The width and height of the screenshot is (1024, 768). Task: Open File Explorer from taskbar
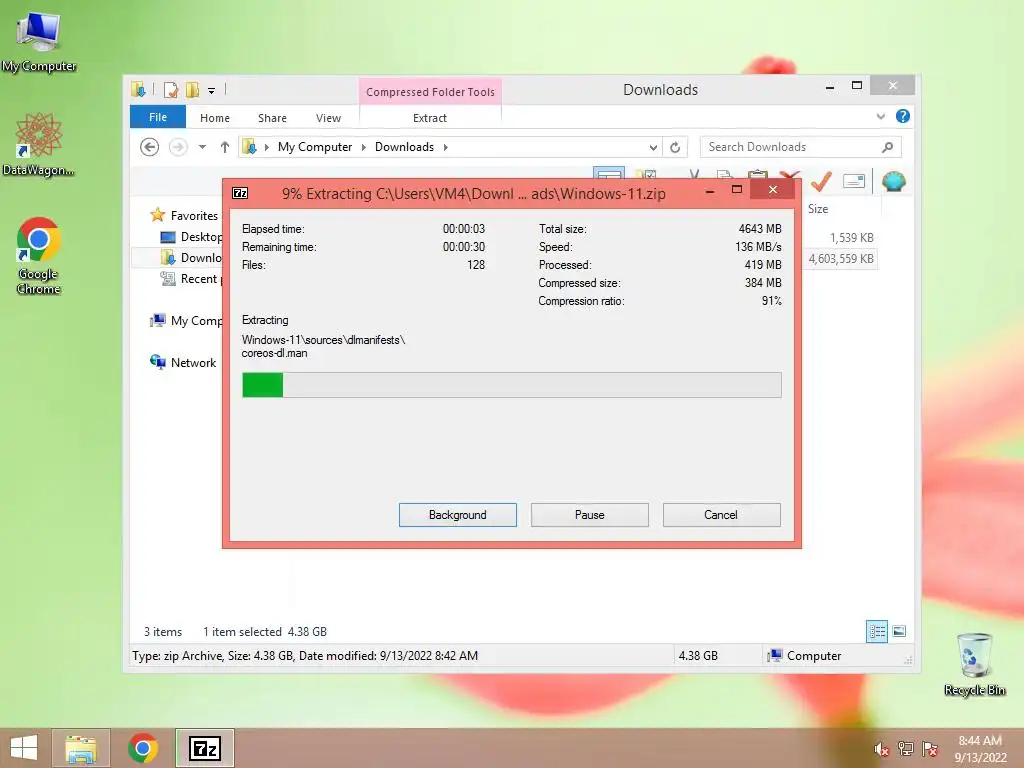[x=81, y=748]
